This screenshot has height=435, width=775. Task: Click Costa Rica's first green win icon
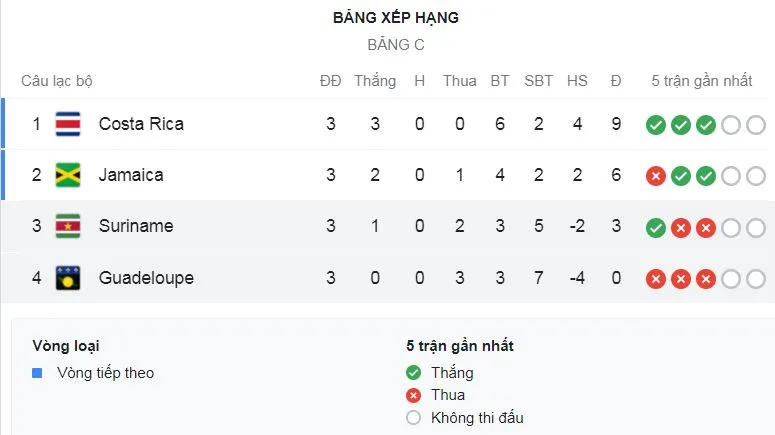pos(655,125)
